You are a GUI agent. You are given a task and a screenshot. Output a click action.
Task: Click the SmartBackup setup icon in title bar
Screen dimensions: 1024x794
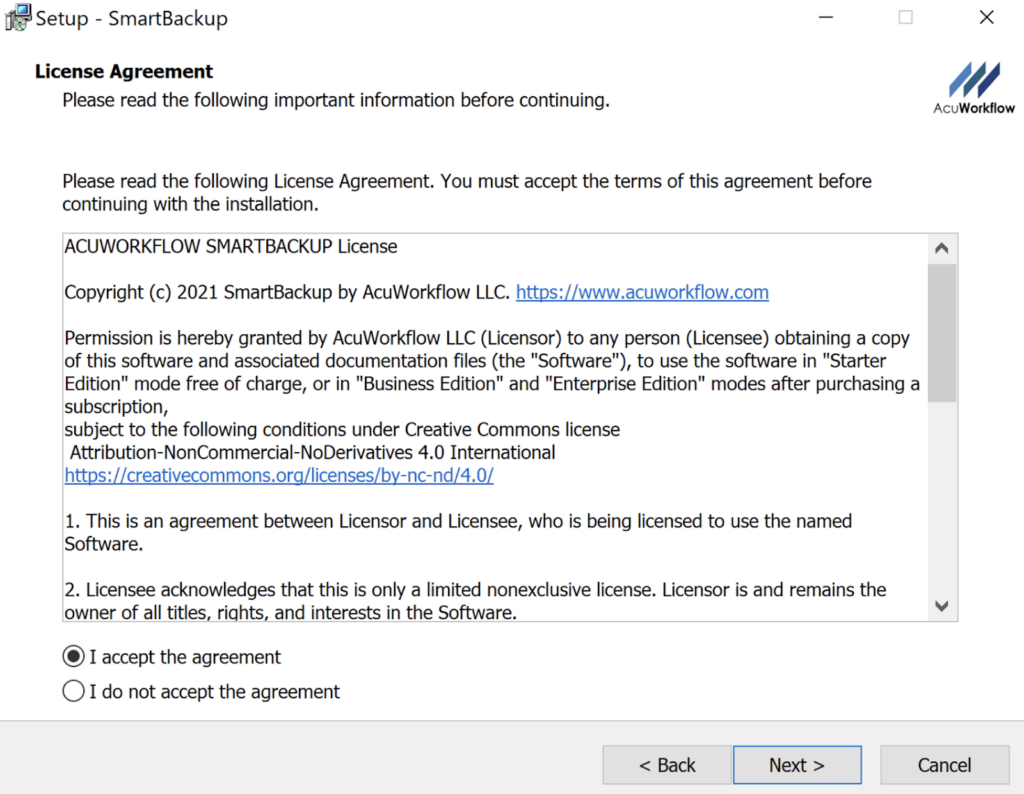click(17, 17)
